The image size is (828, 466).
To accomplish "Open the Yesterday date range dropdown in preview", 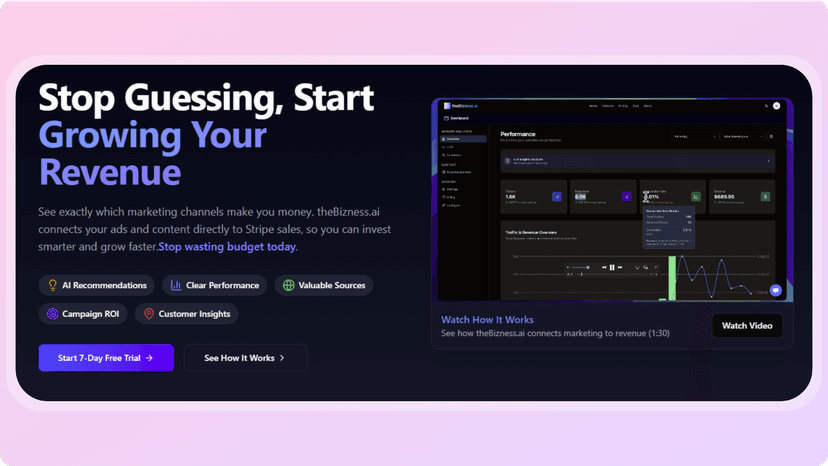I will [x=694, y=136].
